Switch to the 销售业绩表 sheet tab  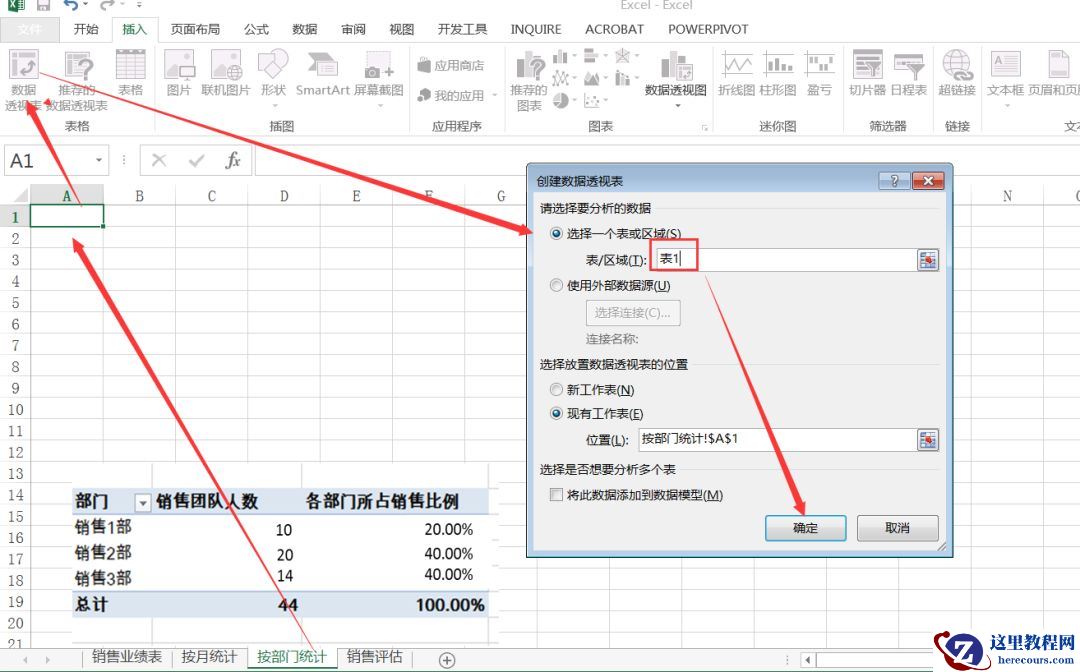click(x=127, y=657)
